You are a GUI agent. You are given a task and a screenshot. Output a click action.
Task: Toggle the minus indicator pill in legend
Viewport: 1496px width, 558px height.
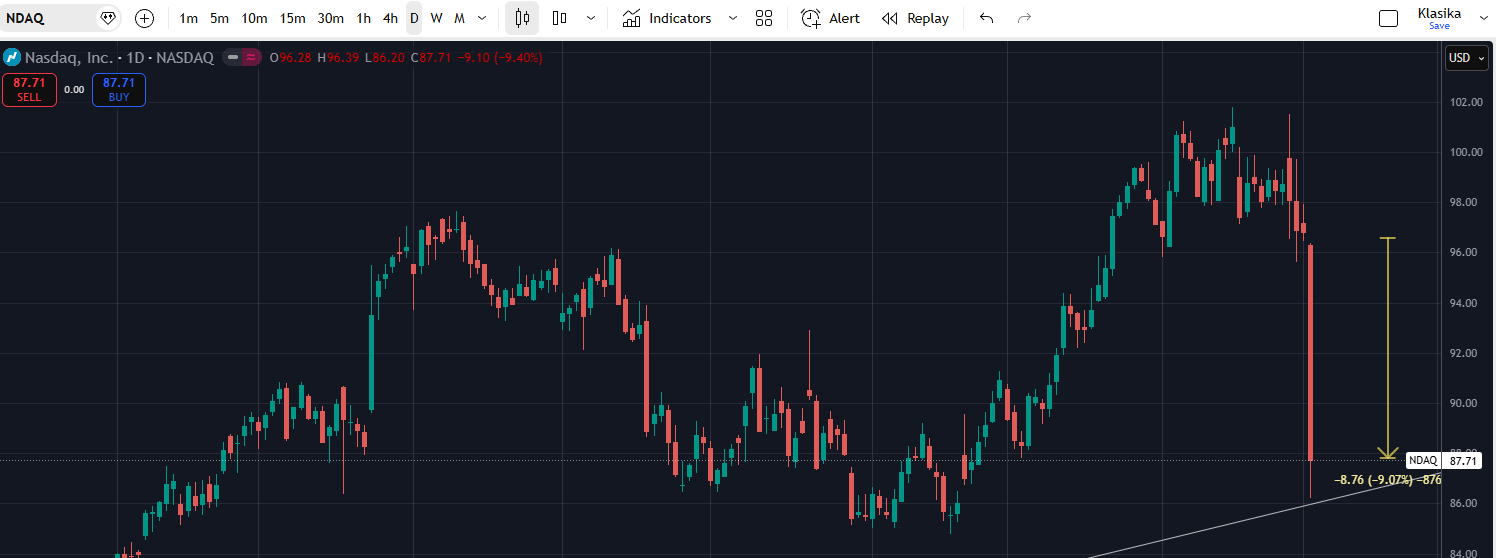tap(233, 58)
